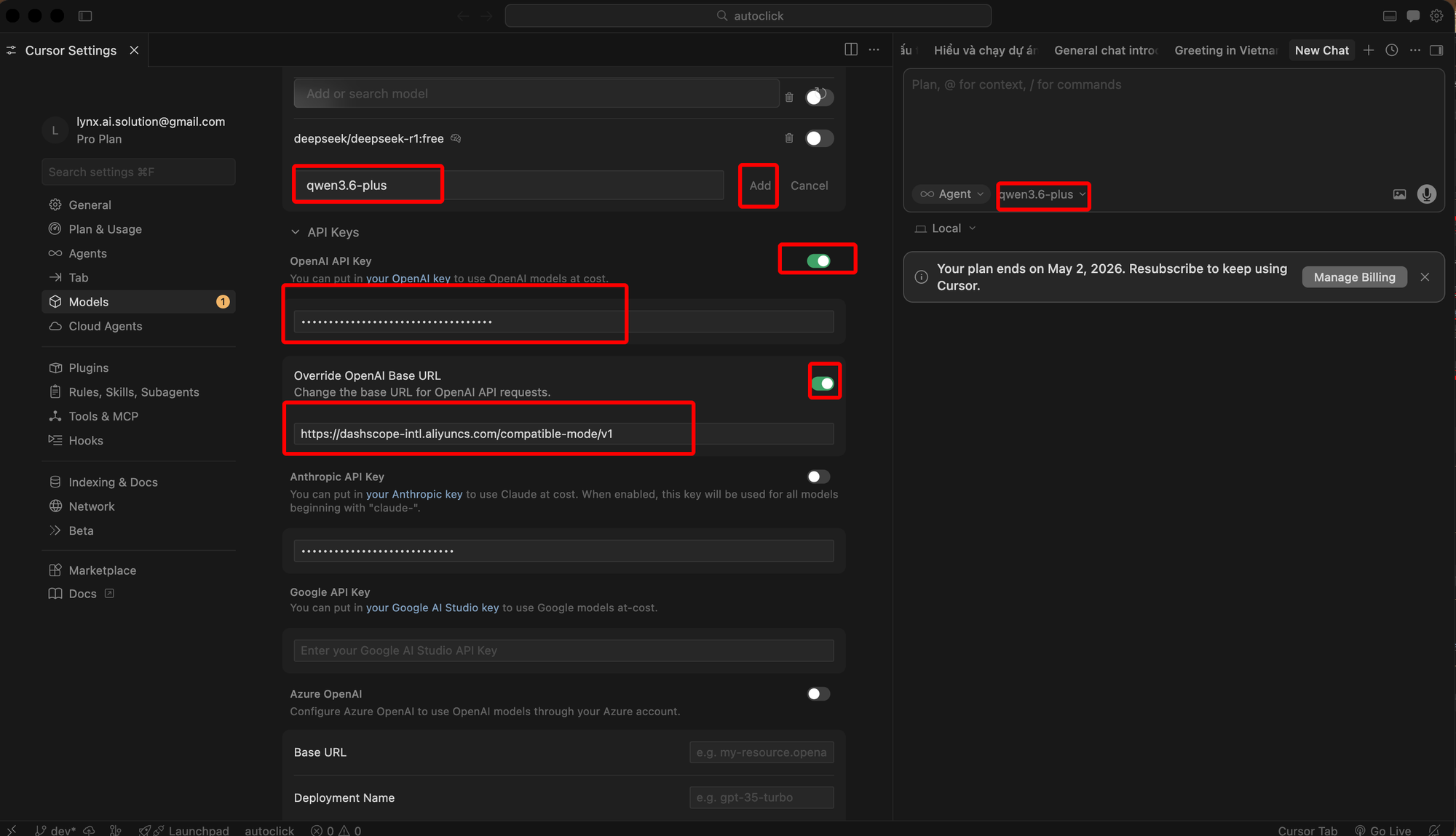
Task: Click the OpenAI base URL field
Action: (x=563, y=434)
